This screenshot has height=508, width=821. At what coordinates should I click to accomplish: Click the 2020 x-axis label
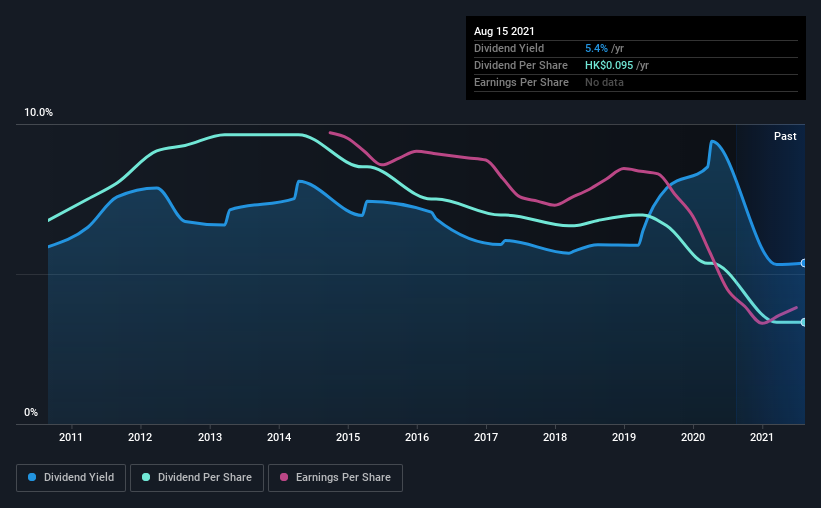[x=693, y=437]
